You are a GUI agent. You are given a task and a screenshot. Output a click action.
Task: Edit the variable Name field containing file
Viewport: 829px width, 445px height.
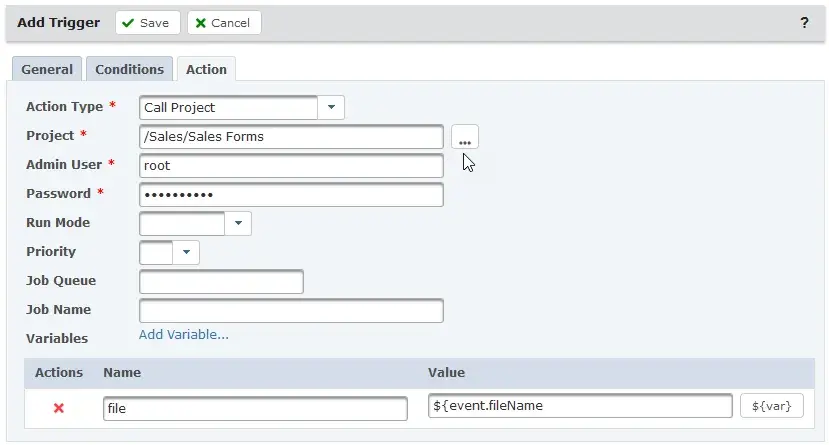tap(255, 408)
